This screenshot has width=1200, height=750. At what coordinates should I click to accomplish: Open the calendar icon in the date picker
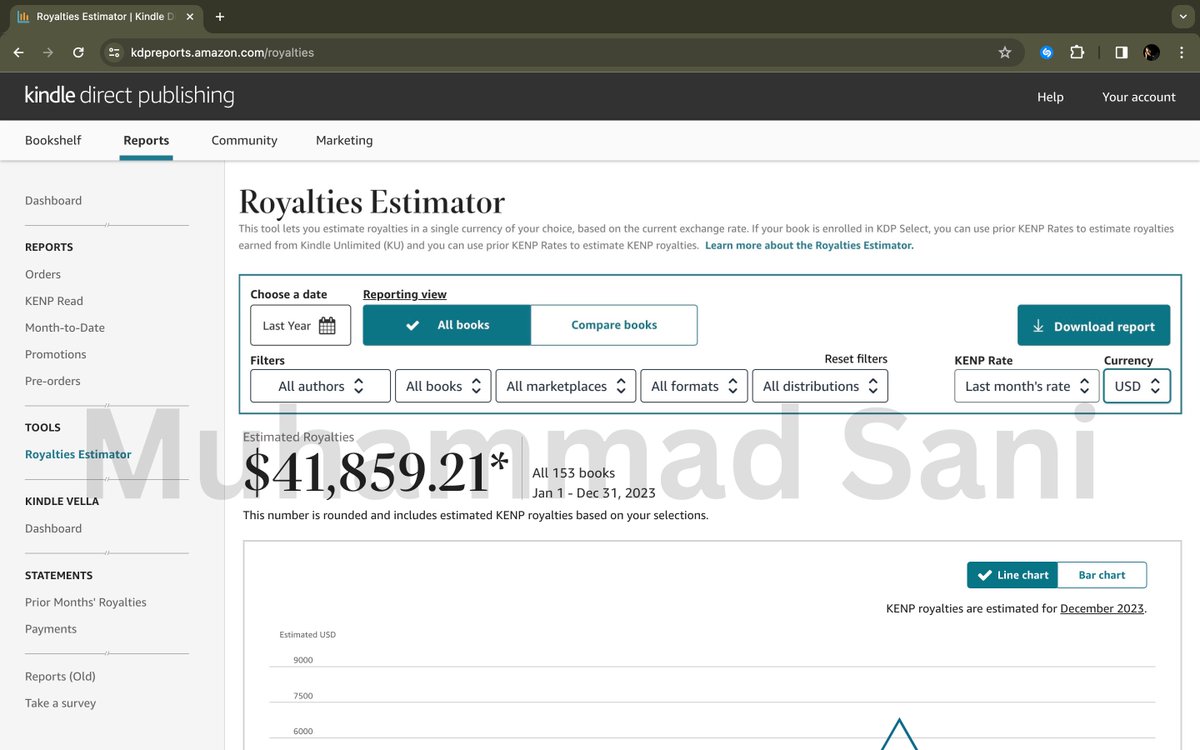[327, 325]
